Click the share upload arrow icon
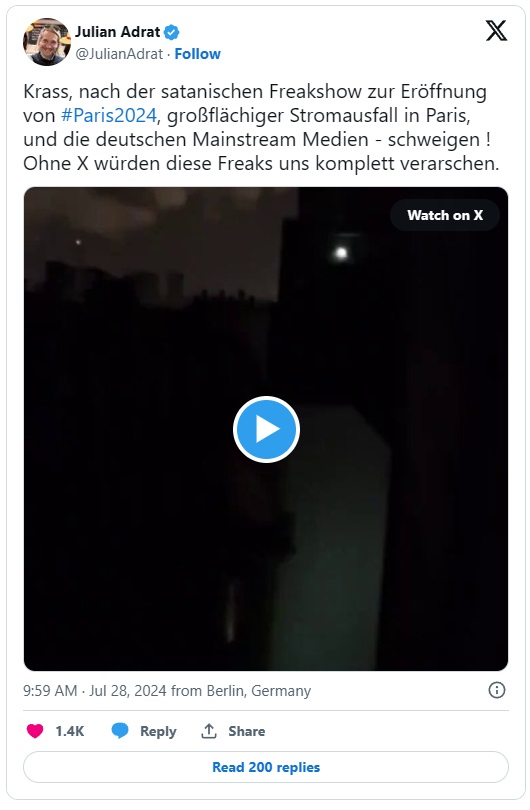The image size is (530, 810). tap(209, 731)
